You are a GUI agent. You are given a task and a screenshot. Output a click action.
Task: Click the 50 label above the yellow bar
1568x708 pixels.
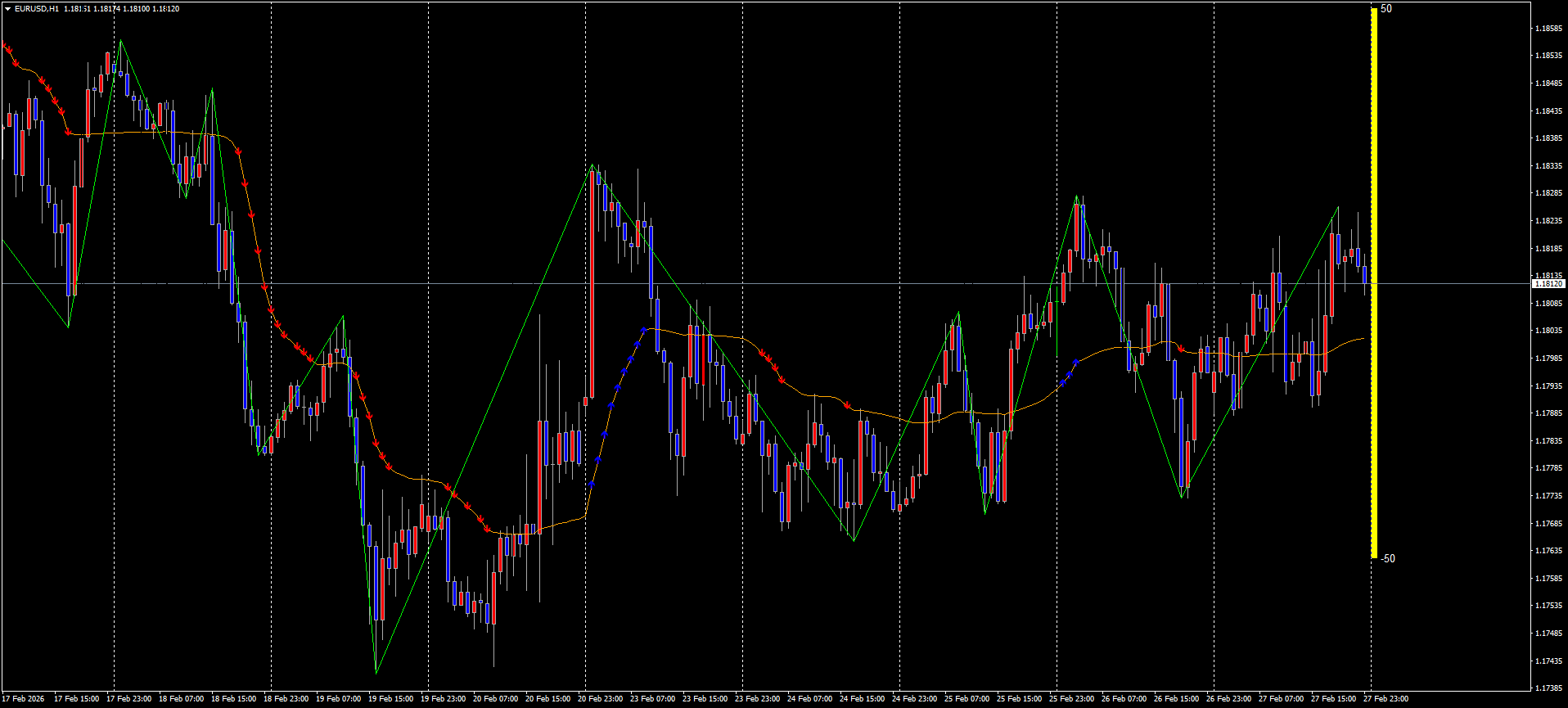pyautogui.click(x=1386, y=9)
